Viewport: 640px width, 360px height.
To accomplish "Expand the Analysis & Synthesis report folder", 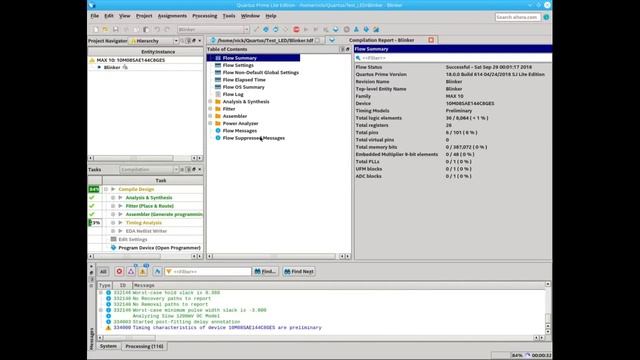I will pos(211,102).
